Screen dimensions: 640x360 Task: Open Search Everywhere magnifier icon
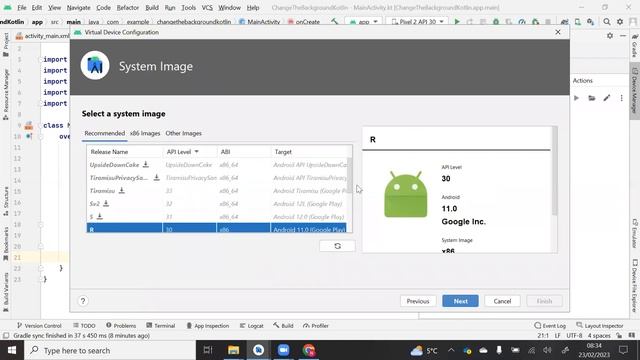607,22
